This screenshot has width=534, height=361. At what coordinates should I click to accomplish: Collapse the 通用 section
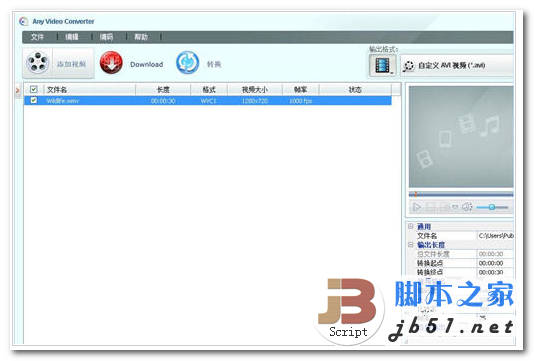tap(411, 226)
